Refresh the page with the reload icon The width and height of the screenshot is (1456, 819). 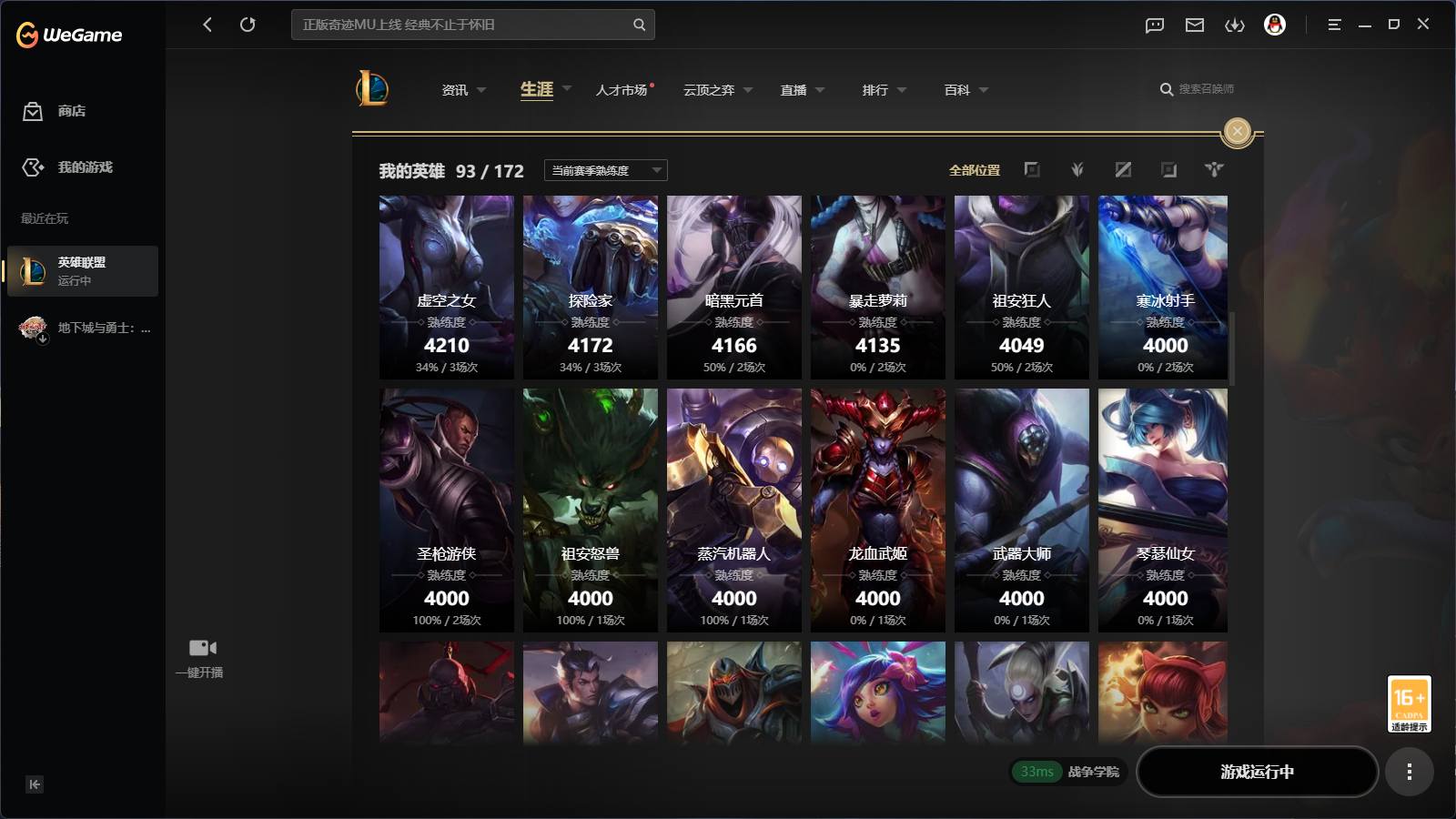[x=248, y=25]
